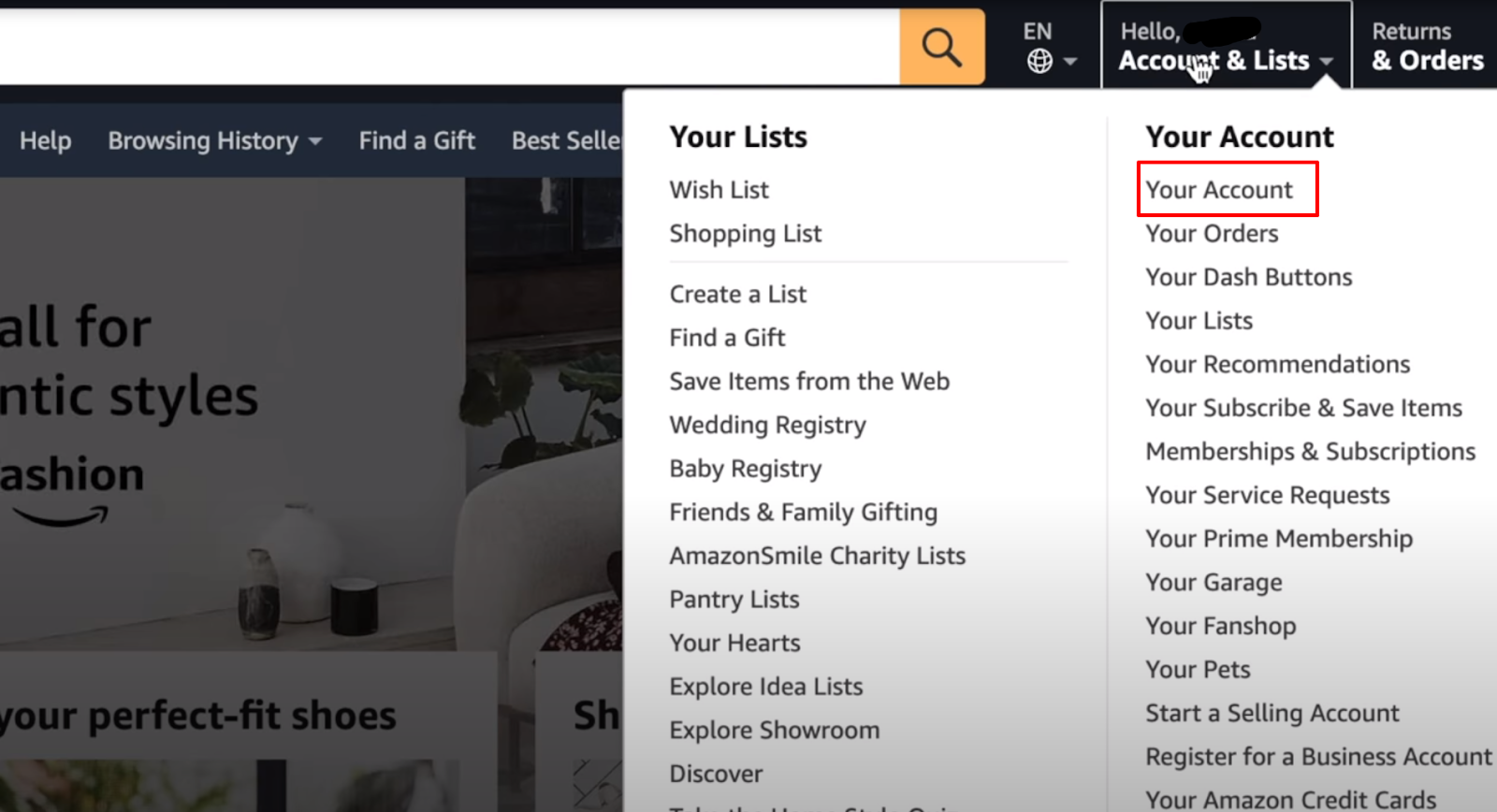Choose Start a Selling Account
The width and height of the screenshot is (1497, 812).
pos(1272,713)
